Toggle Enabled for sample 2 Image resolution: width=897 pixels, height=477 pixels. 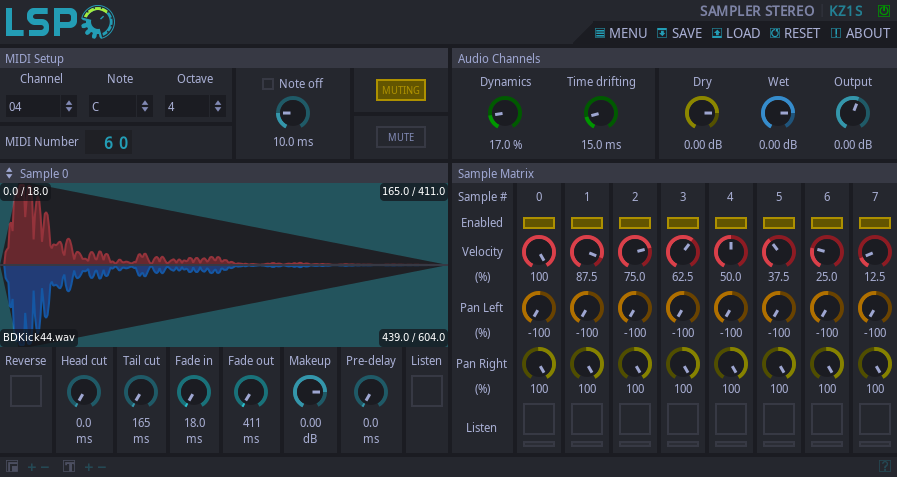point(635,222)
